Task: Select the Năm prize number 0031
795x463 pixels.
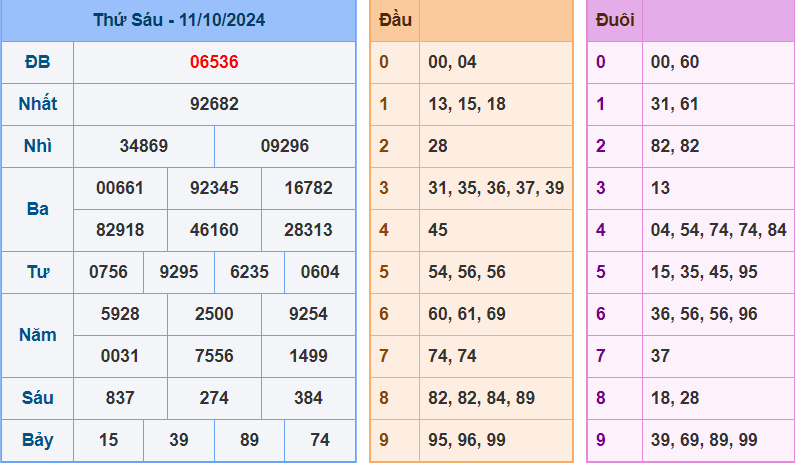Action: click(x=120, y=357)
